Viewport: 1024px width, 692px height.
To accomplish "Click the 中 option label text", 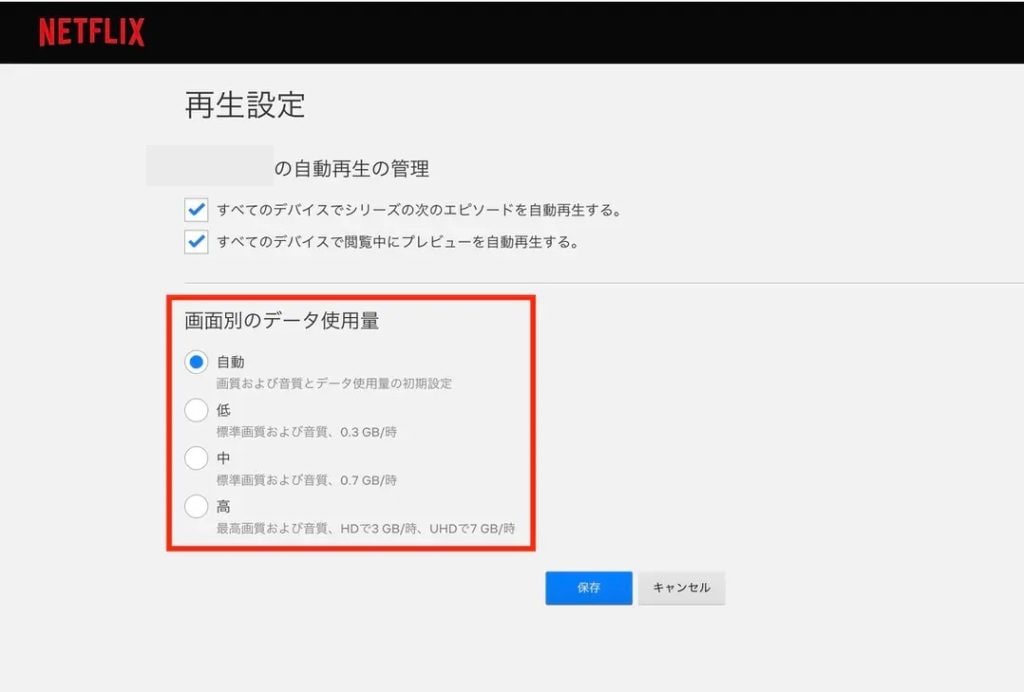I will [x=223, y=459].
